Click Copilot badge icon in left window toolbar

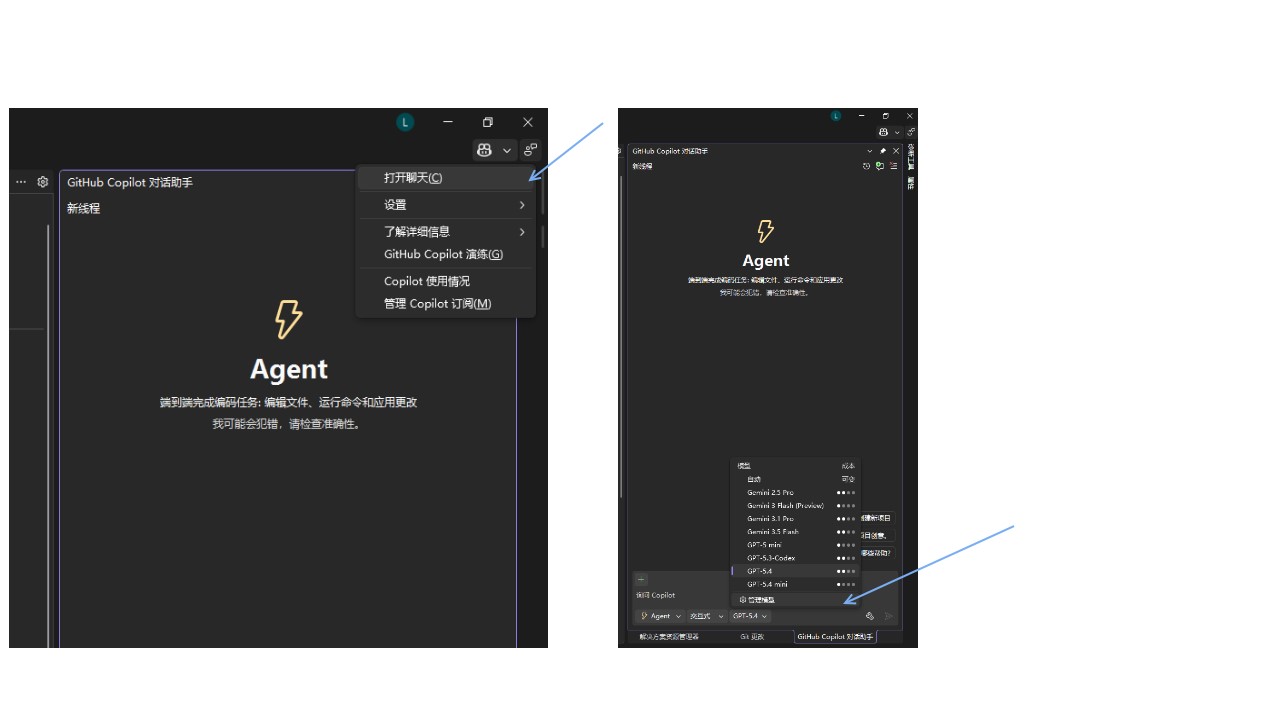tap(485, 150)
